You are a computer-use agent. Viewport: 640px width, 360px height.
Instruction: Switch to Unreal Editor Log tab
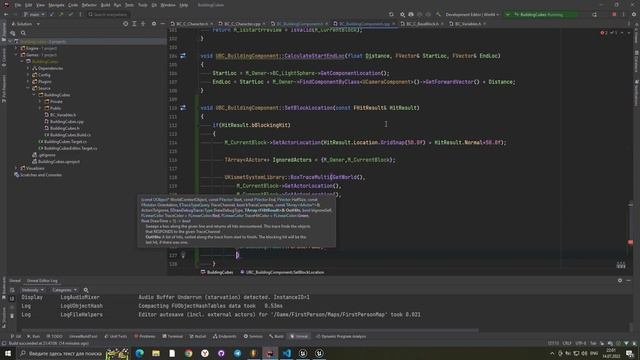(42, 281)
